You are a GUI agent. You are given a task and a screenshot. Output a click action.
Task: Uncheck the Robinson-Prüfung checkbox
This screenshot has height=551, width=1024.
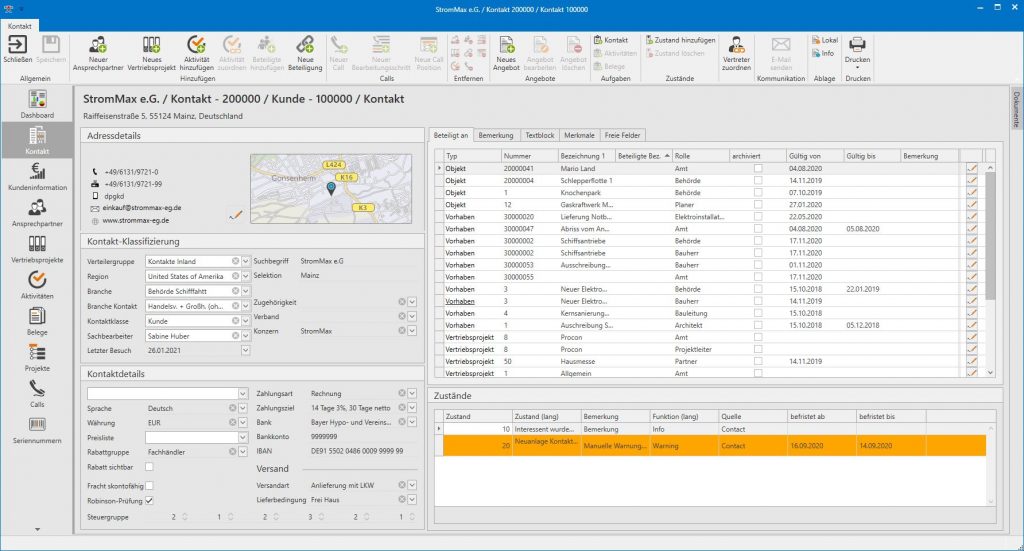tap(149, 500)
